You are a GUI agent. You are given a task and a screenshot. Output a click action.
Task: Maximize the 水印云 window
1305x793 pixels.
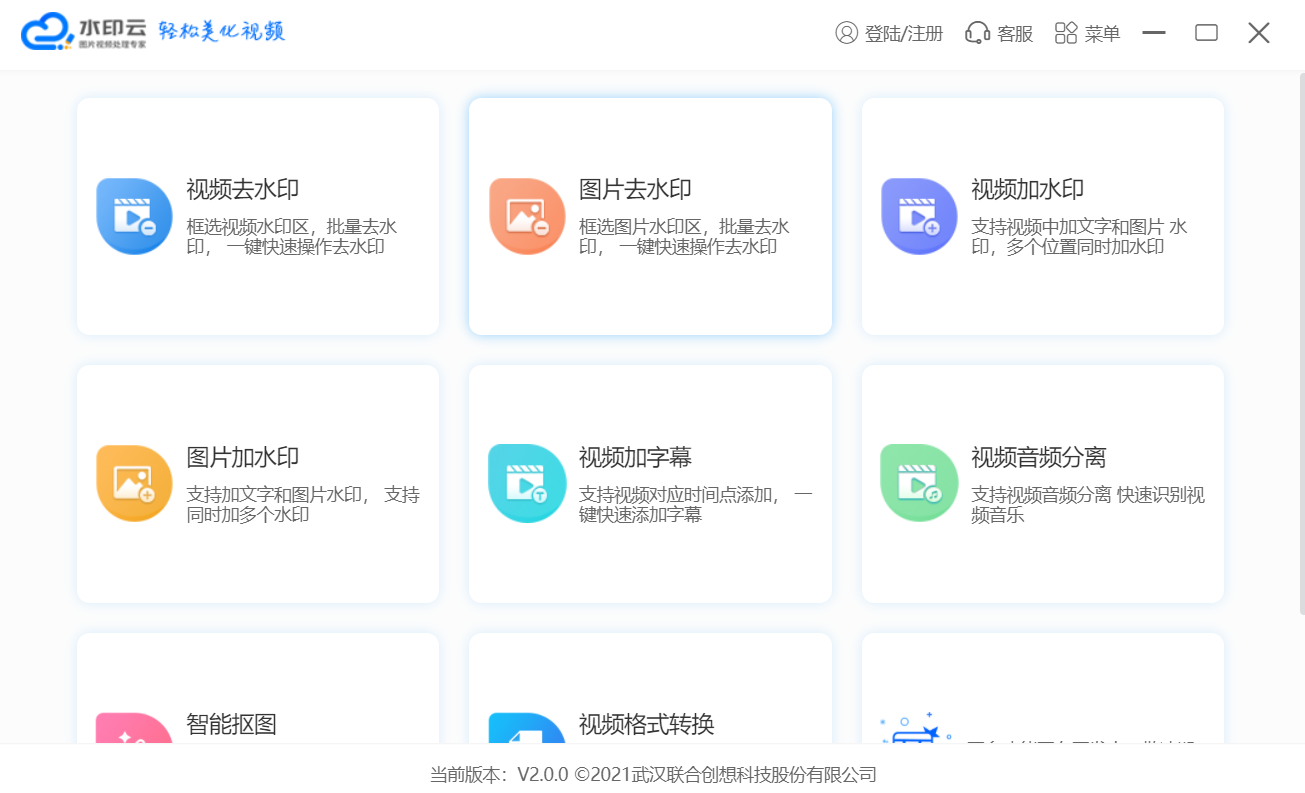[x=1207, y=33]
